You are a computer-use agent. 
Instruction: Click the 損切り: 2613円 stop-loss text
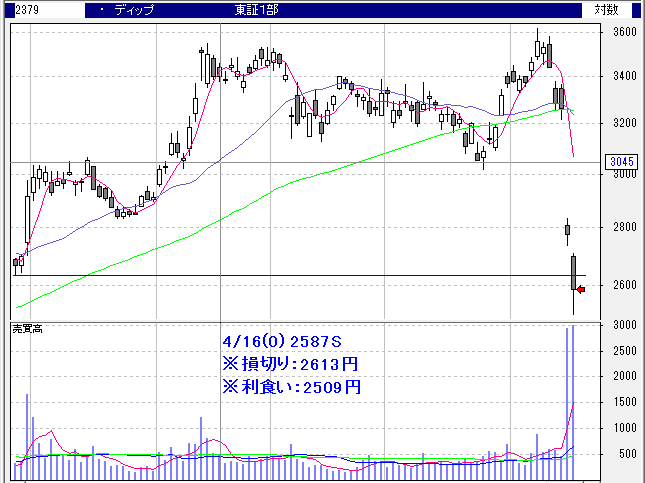click(x=291, y=364)
